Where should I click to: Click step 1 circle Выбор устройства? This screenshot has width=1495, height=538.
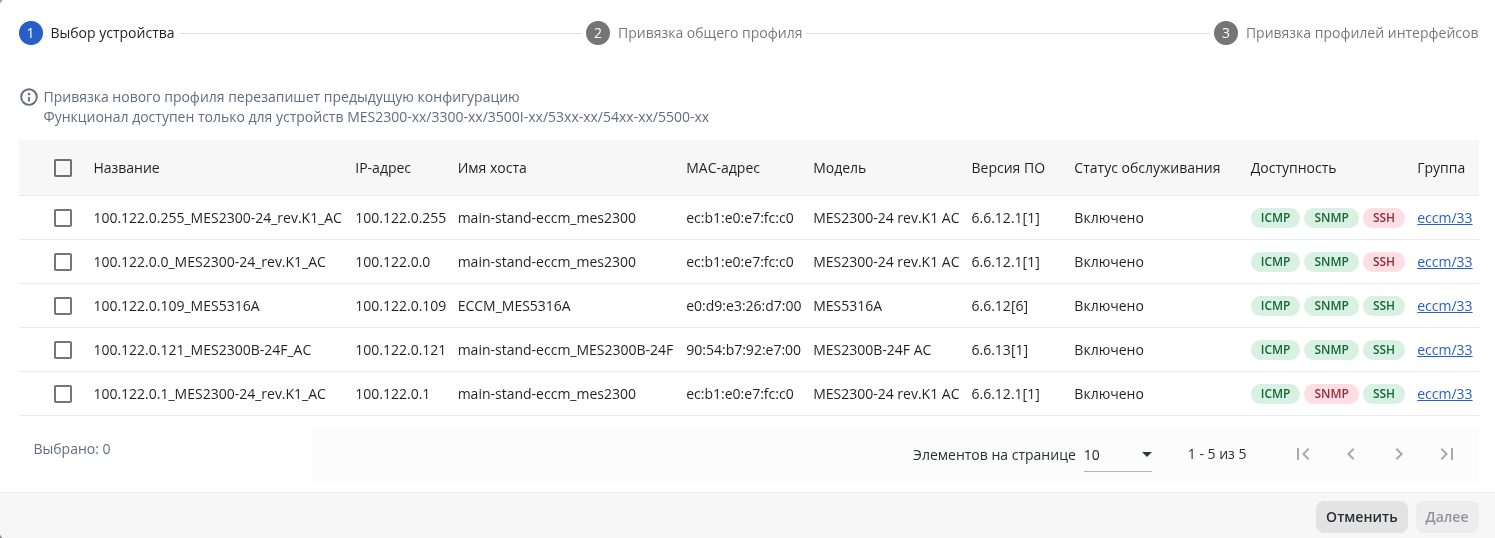coord(31,33)
